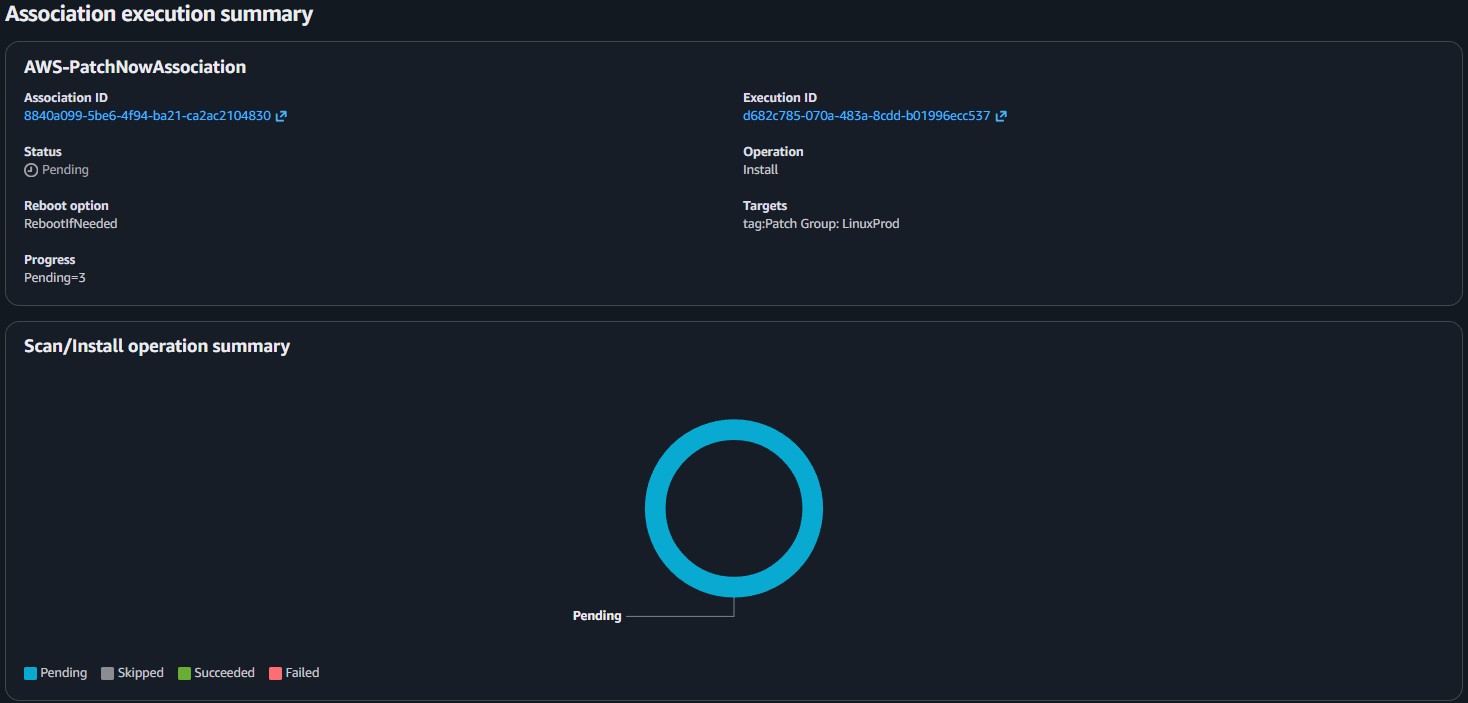Screen dimensions: 1468x703
Task: Select the Pending segment of the donut chart
Action: (733, 428)
